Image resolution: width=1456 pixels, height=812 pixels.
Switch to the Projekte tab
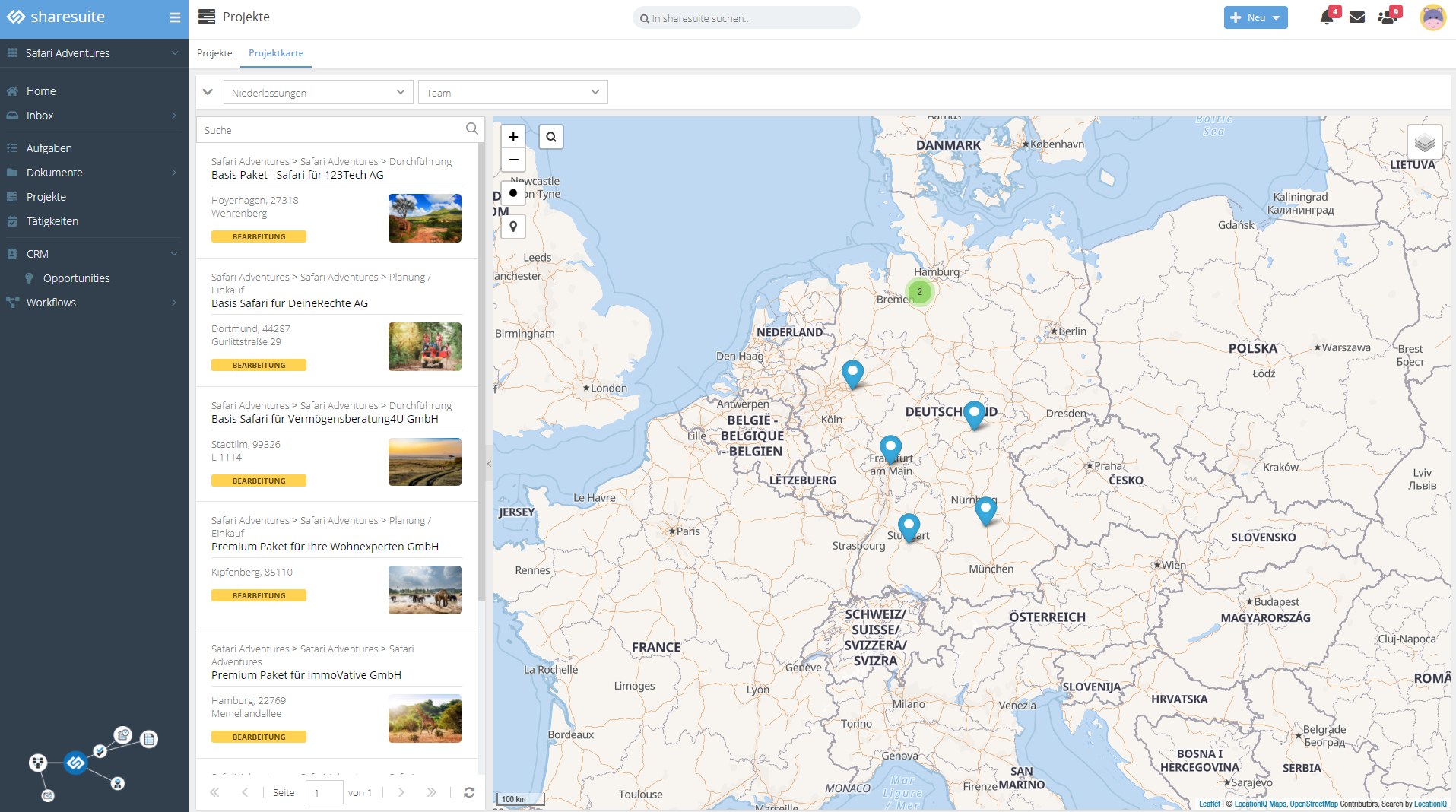pos(214,53)
